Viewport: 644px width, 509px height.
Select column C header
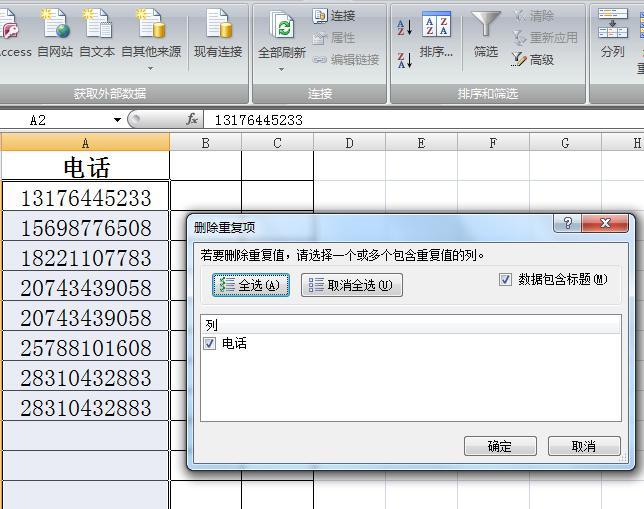(x=278, y=143)
